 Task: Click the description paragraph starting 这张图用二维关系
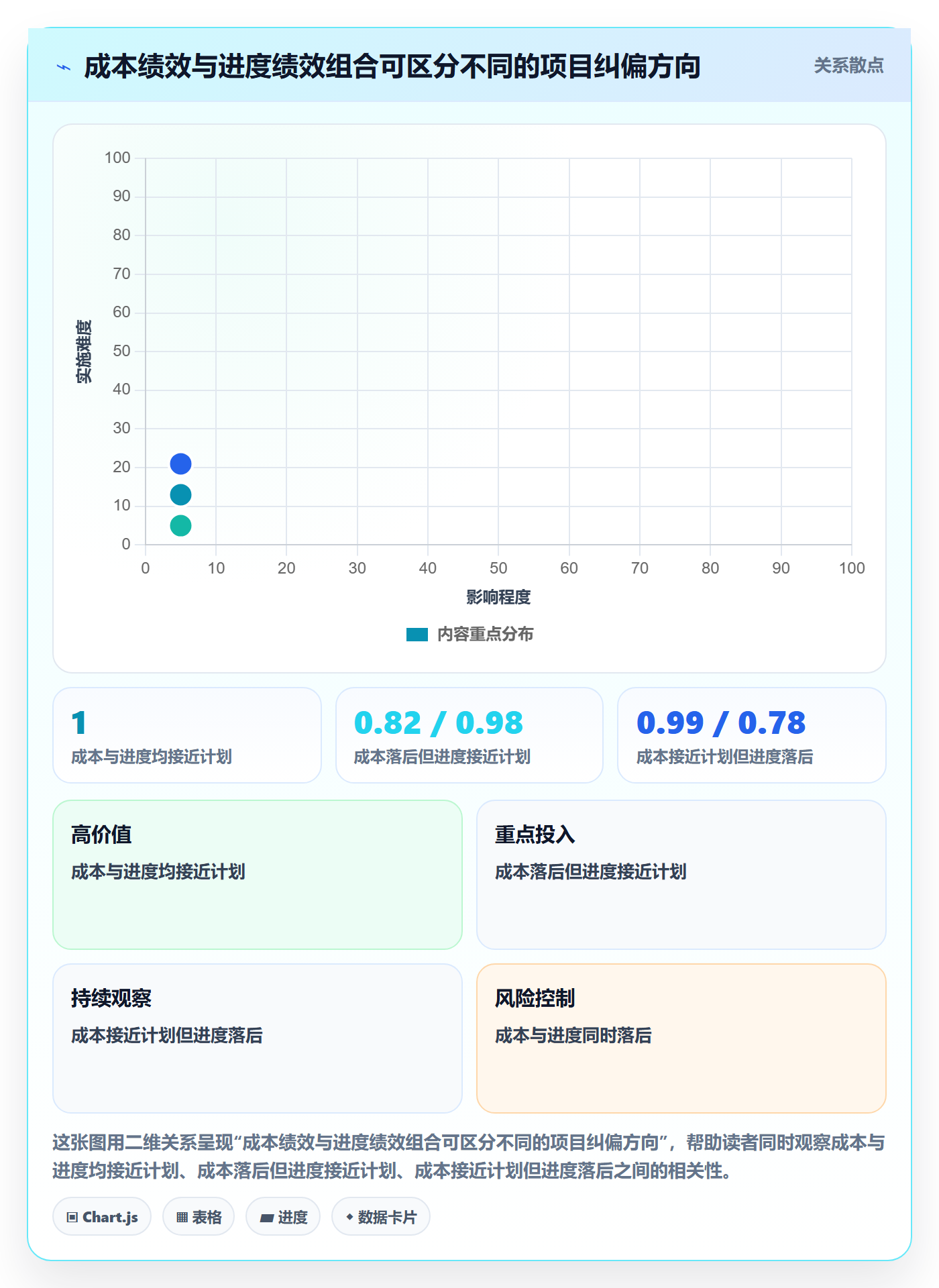click(x=469, y=1157)
